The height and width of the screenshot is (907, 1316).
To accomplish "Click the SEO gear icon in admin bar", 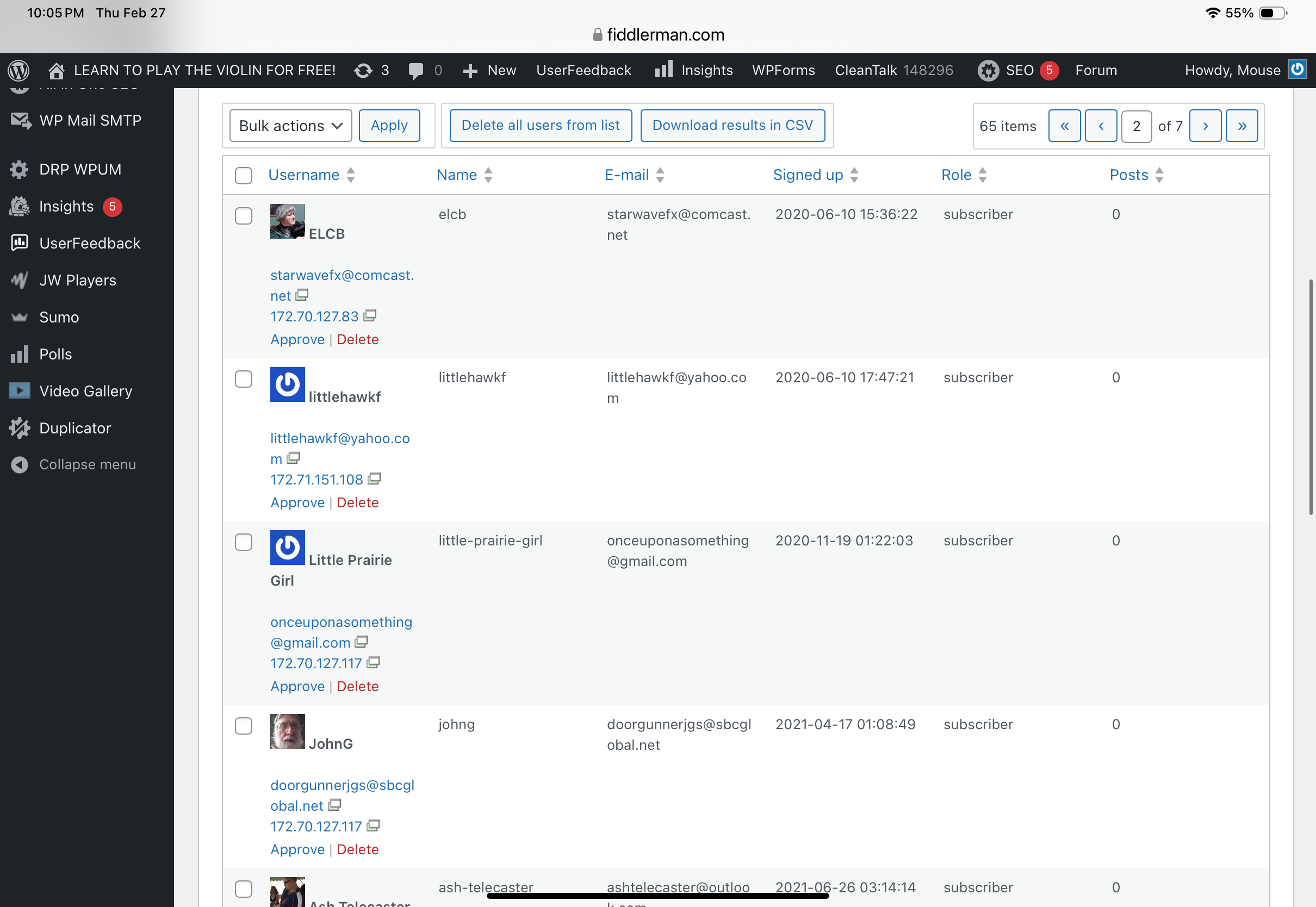I will click(x=988, y=71).
